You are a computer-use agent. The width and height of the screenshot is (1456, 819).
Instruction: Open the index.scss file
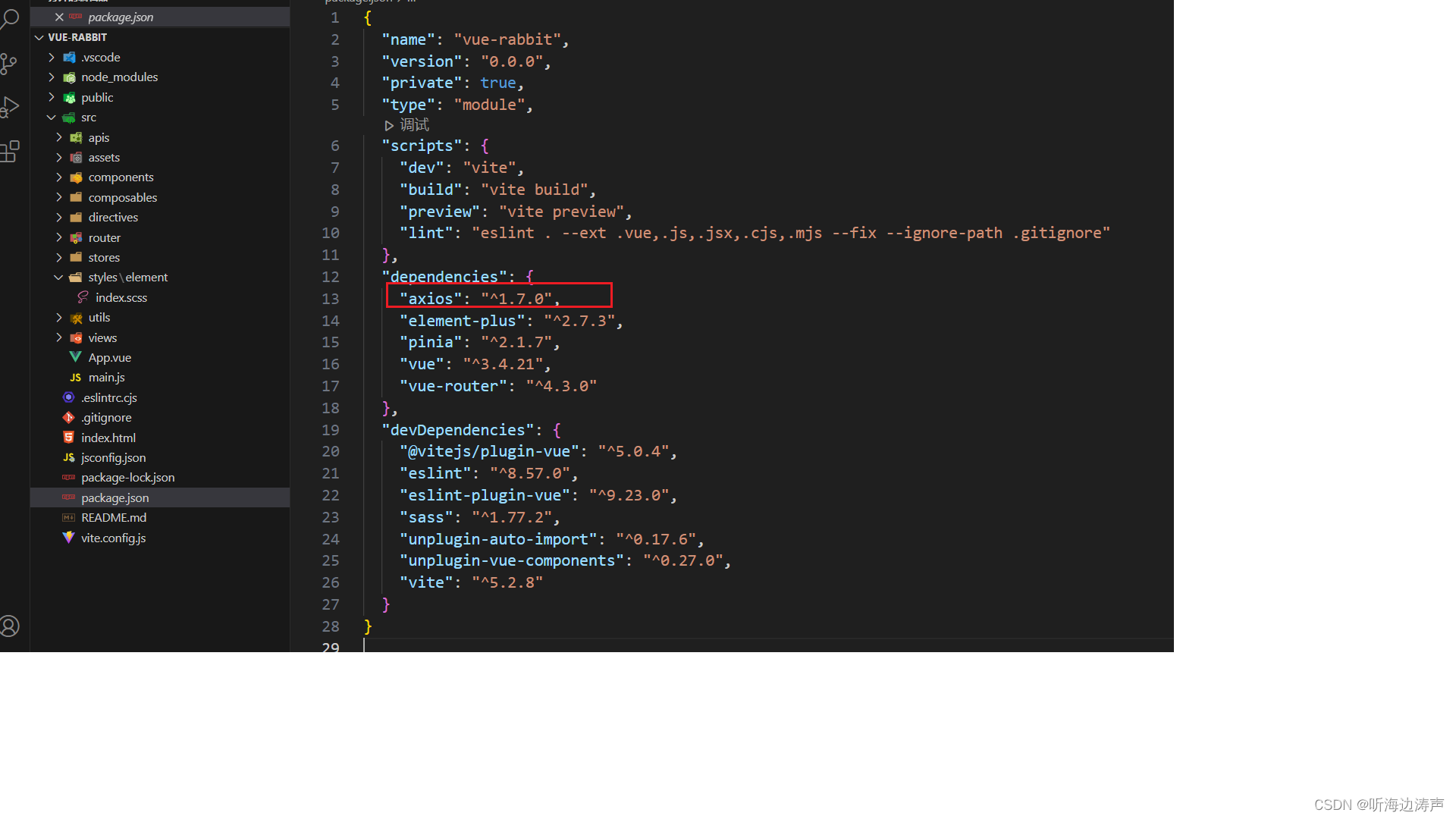[121, 297]
